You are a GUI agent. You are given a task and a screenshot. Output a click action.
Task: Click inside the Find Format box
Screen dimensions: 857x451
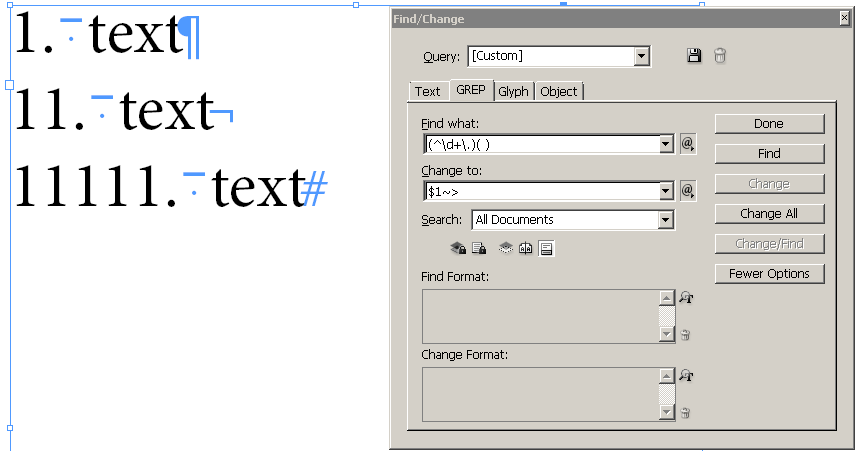click(x=541, y=317)
